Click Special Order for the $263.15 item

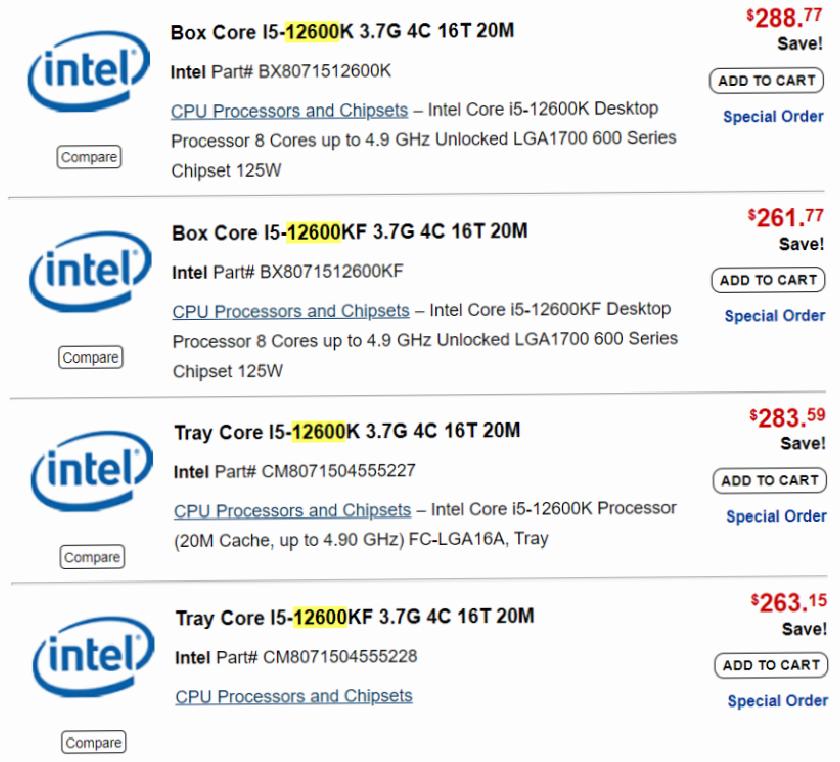pos(778,701)
